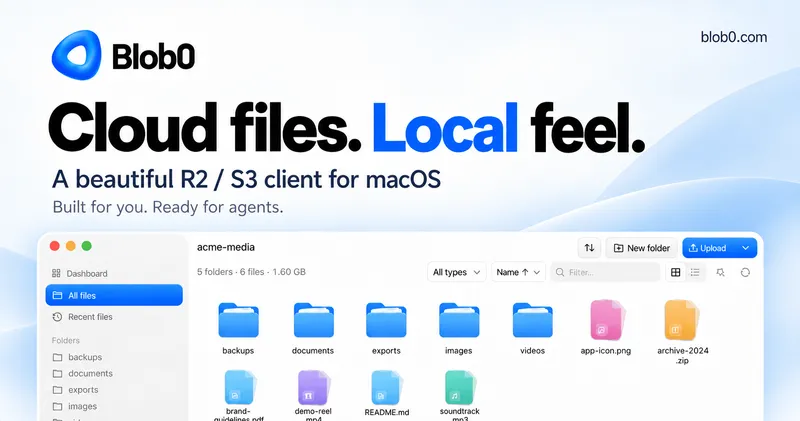800x421 pixels.
Task: Switch to grid view
Action: point(676,273)
